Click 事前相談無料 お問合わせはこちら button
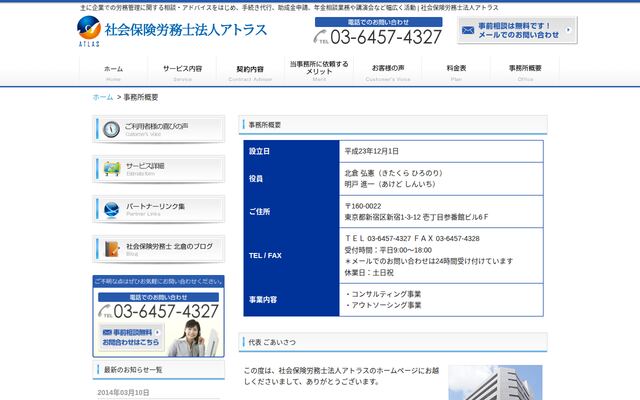Viewport: 640px width, 400px height. pos(131,337)
